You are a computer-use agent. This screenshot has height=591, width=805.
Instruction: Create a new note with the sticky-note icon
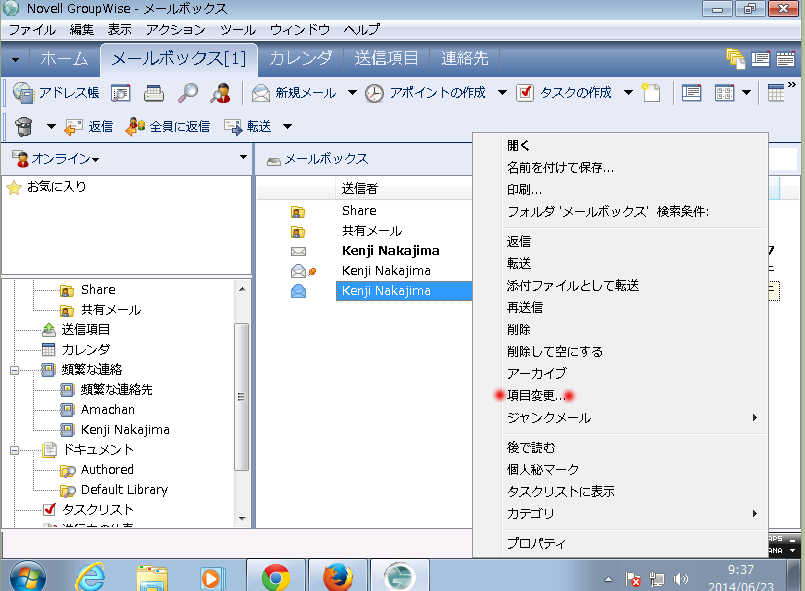pos(651,93)
